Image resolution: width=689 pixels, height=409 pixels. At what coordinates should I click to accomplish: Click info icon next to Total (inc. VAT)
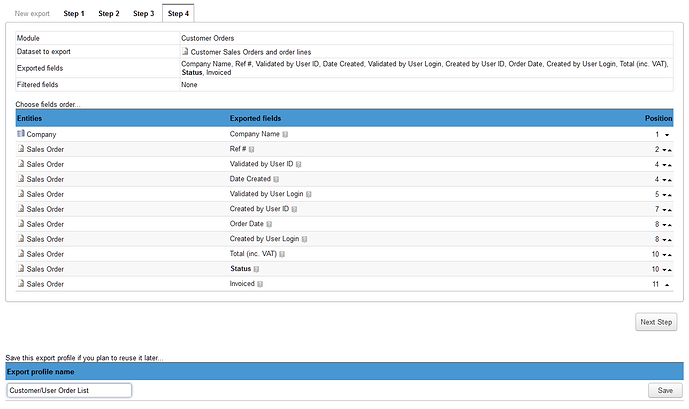coord(282,254)
